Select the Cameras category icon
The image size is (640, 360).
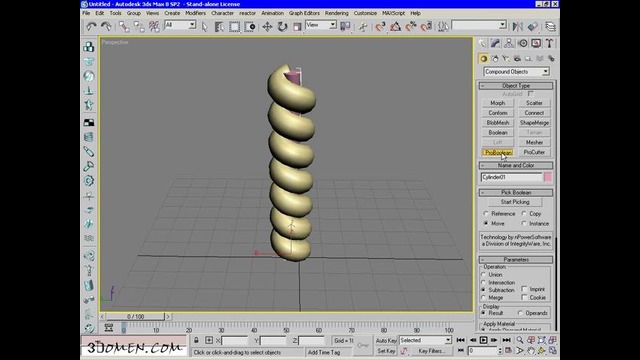[517, 59]
